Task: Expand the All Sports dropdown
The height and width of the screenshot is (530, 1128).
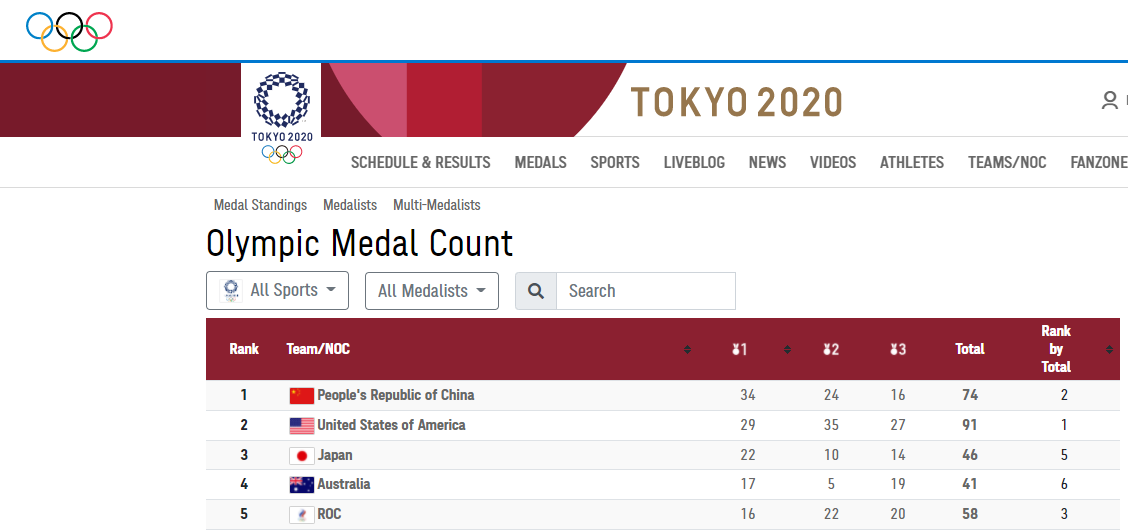Action: tap(278, 290)
